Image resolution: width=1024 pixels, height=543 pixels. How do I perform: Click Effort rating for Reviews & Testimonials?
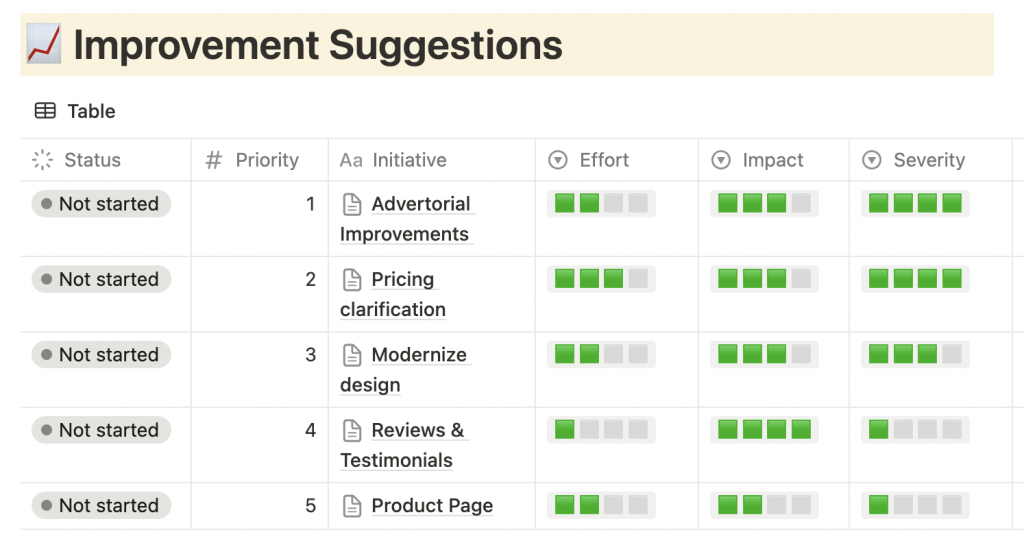(601, 430)
